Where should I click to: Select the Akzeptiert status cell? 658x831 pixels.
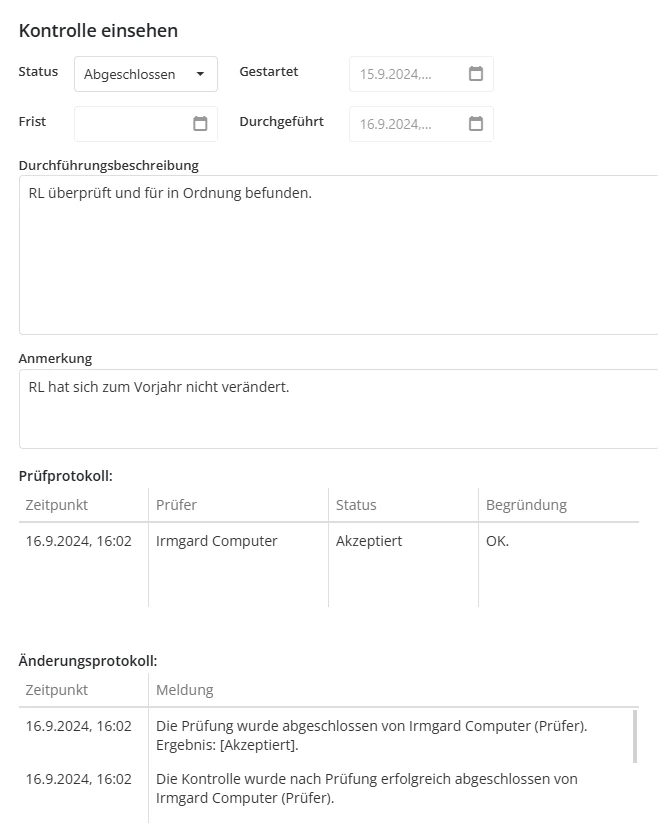point(369,541)
